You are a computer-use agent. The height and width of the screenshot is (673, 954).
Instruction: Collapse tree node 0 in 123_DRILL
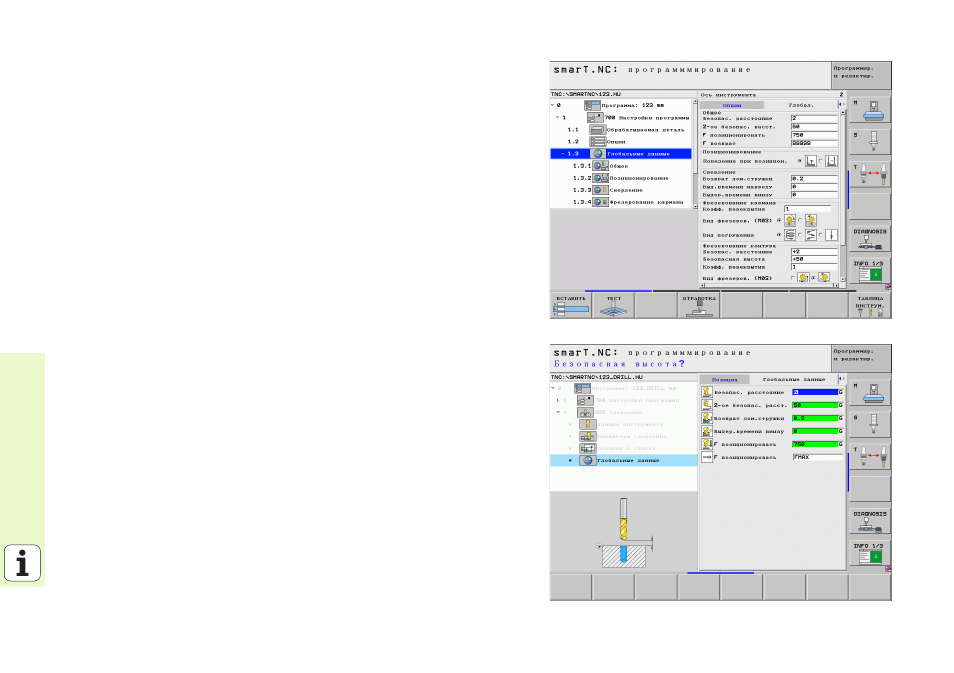click(x=553, y=388)
